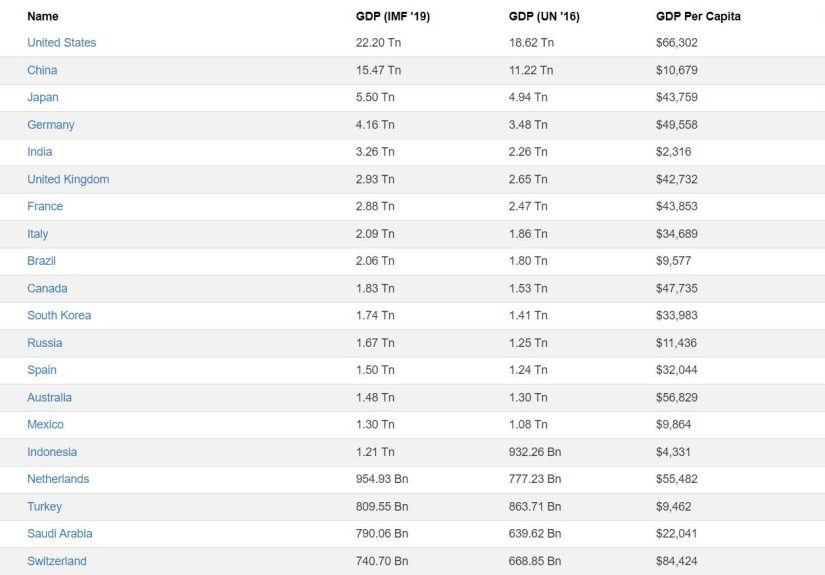Image resolution: width=825 pixels, height=575 pixels.
Task: Open the United Kingdom link
Action: (68, 179)
